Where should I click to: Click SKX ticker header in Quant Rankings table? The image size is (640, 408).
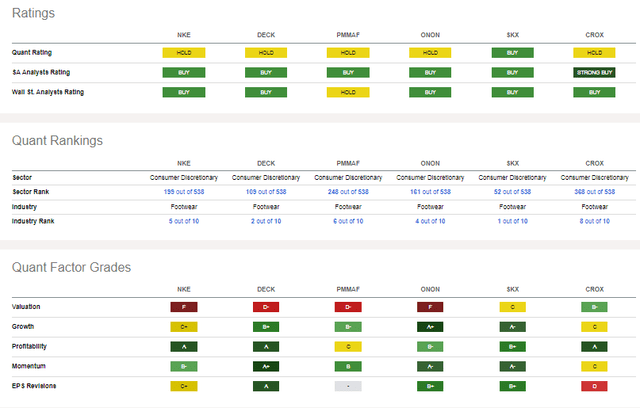pos(512,163)
